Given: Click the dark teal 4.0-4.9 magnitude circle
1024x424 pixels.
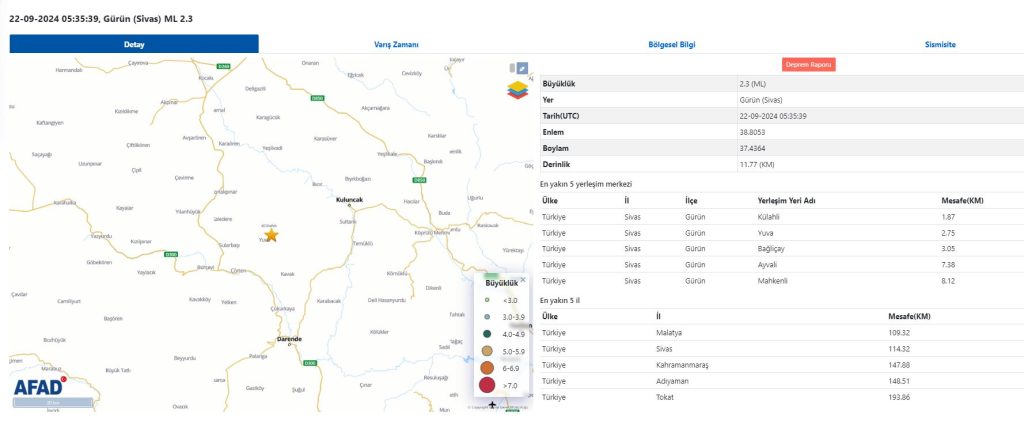Looking at the screenshot, I should tap(487, 333).
